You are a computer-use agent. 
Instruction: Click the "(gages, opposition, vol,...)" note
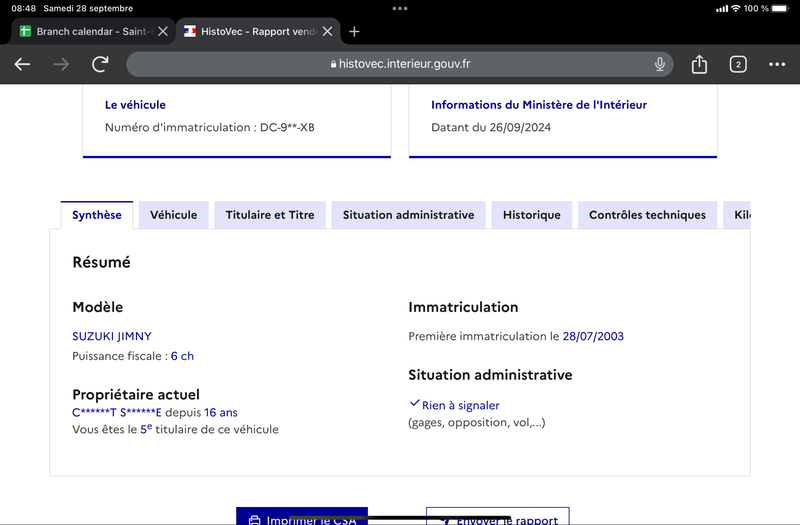pyautogui.click(x=477, y=422)
